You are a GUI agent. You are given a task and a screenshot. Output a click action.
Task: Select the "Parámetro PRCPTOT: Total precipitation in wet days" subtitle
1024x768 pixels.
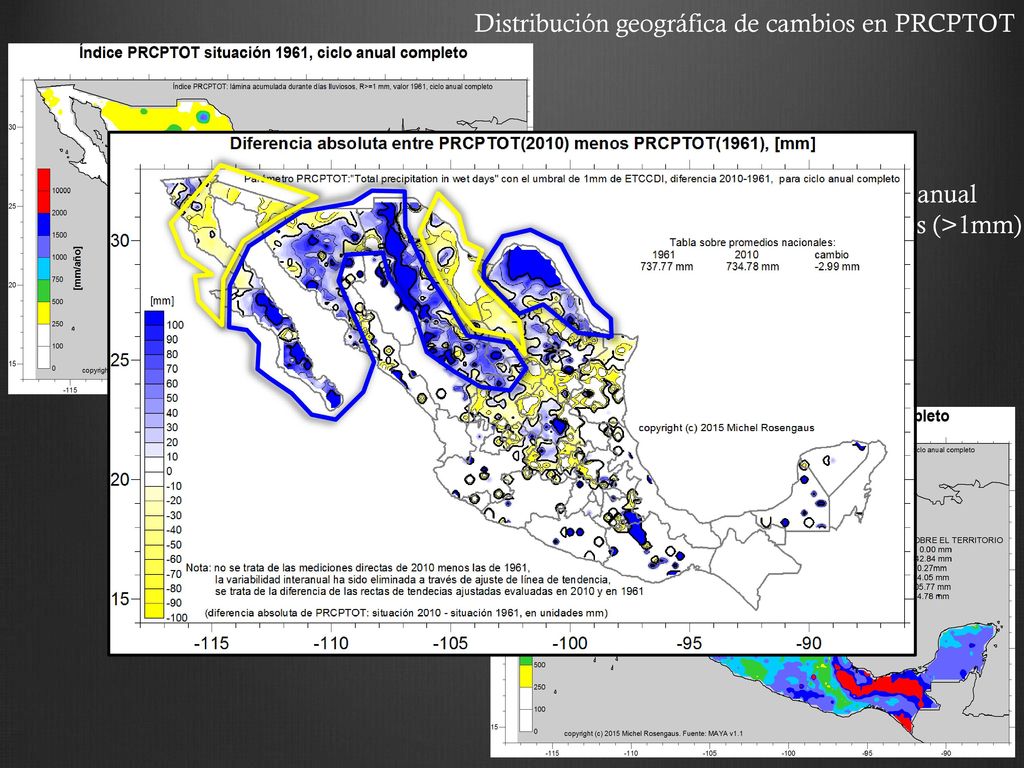click(571, 179)
